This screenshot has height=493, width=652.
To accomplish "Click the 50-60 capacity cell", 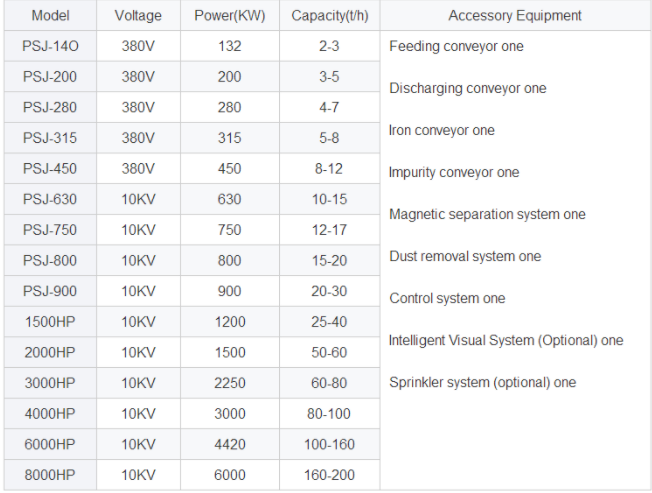I will (330, 352).
